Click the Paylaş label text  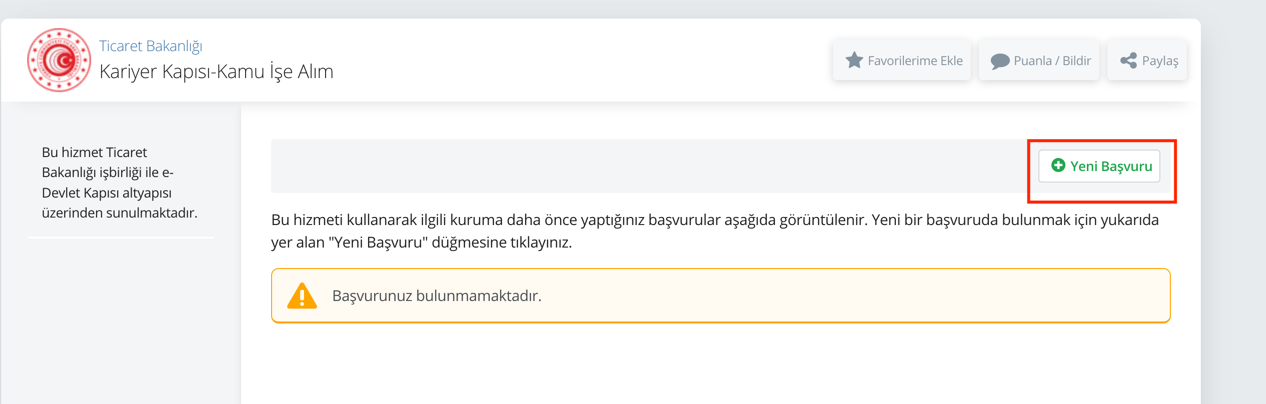[x=1160, y=61]
